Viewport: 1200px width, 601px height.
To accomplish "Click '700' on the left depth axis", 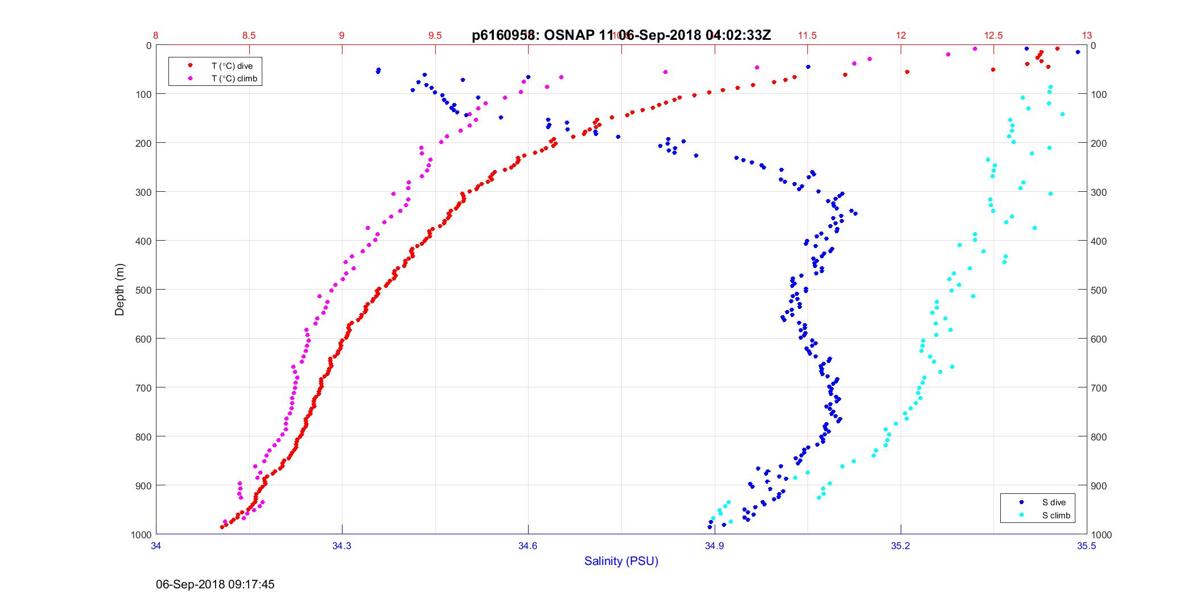I will click(142, 389).
